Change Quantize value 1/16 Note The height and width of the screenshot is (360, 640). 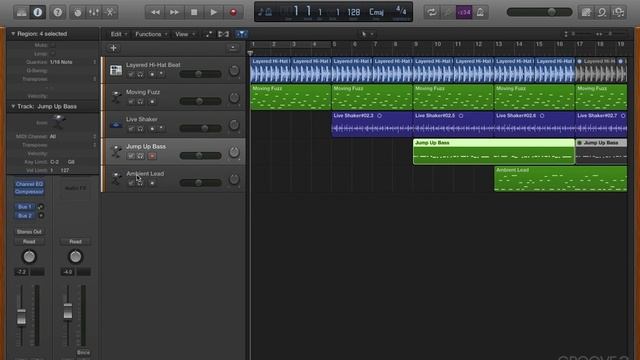[61, 62]
